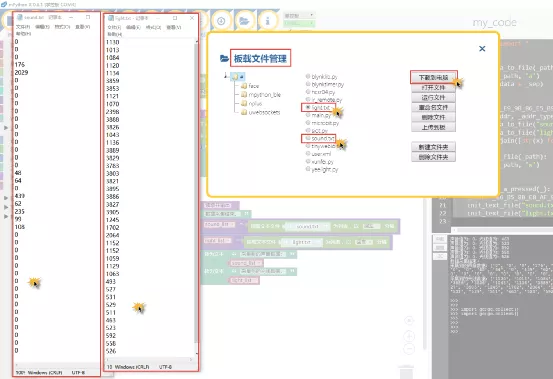
Task: Click the value 2029 in sound.txt
Action: pyautogui.click(x=21, y=72)
